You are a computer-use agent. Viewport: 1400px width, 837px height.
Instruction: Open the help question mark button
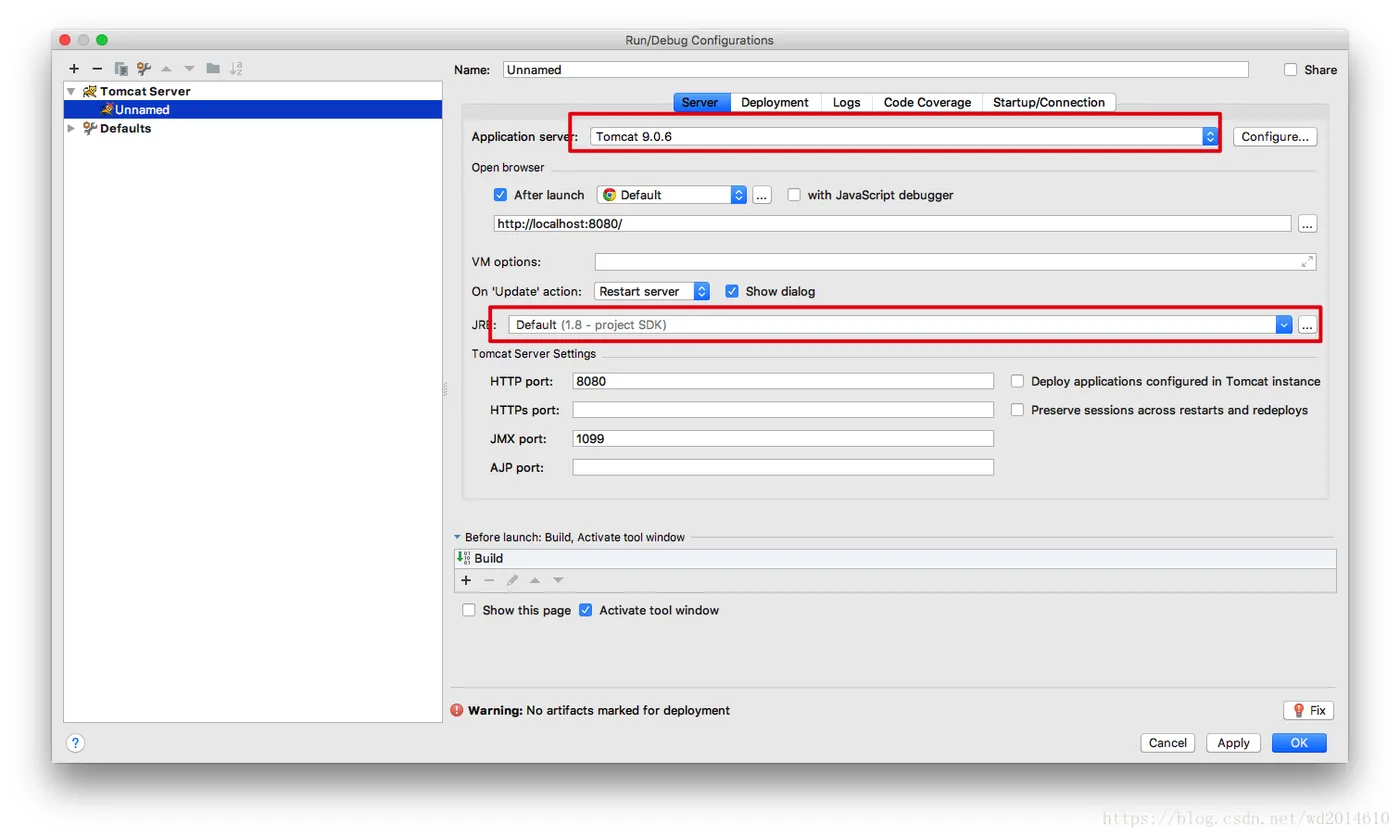(75, 743)
